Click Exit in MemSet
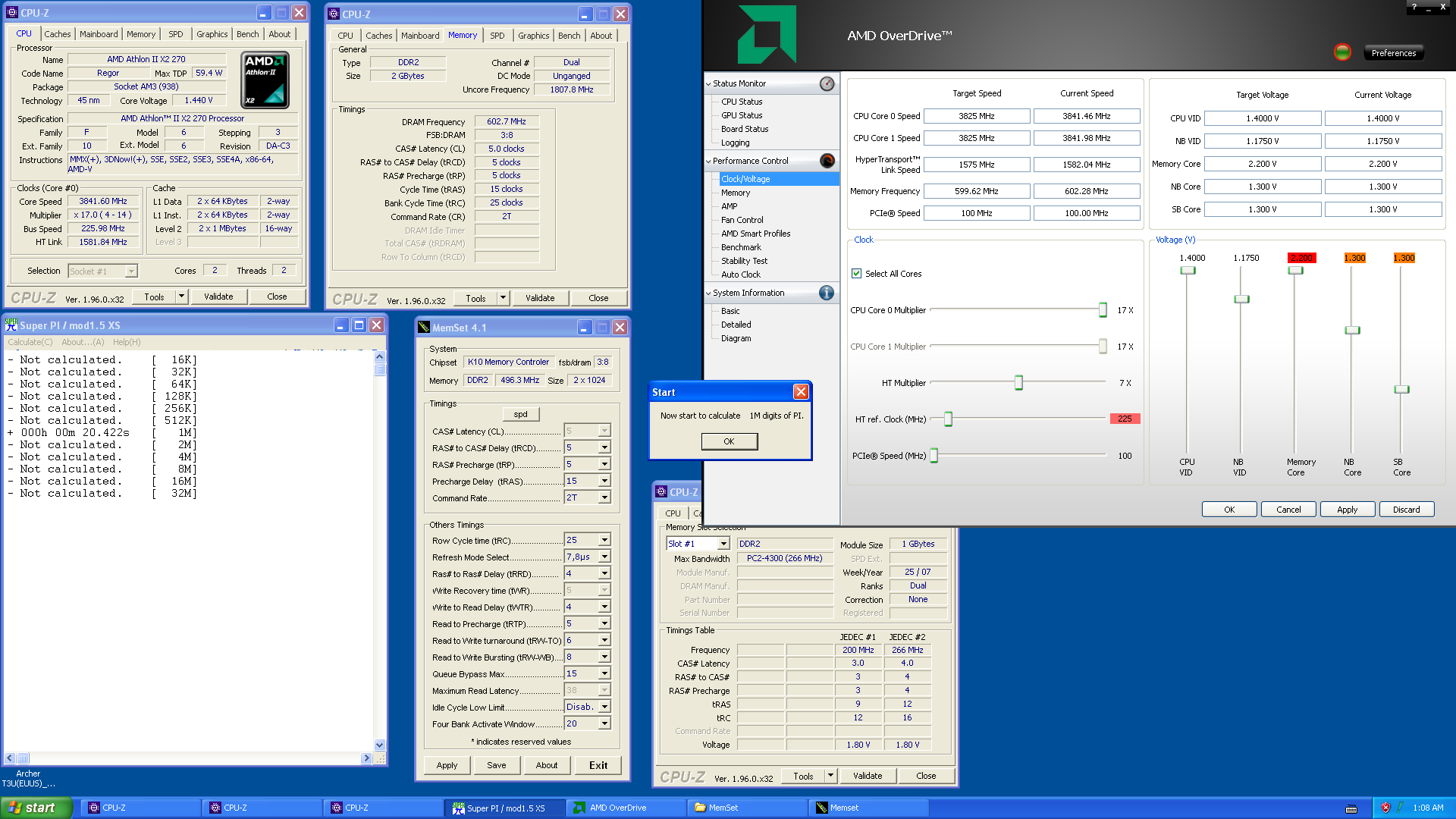The height and width of the screenshot is (819, 1456). (598, 765)
